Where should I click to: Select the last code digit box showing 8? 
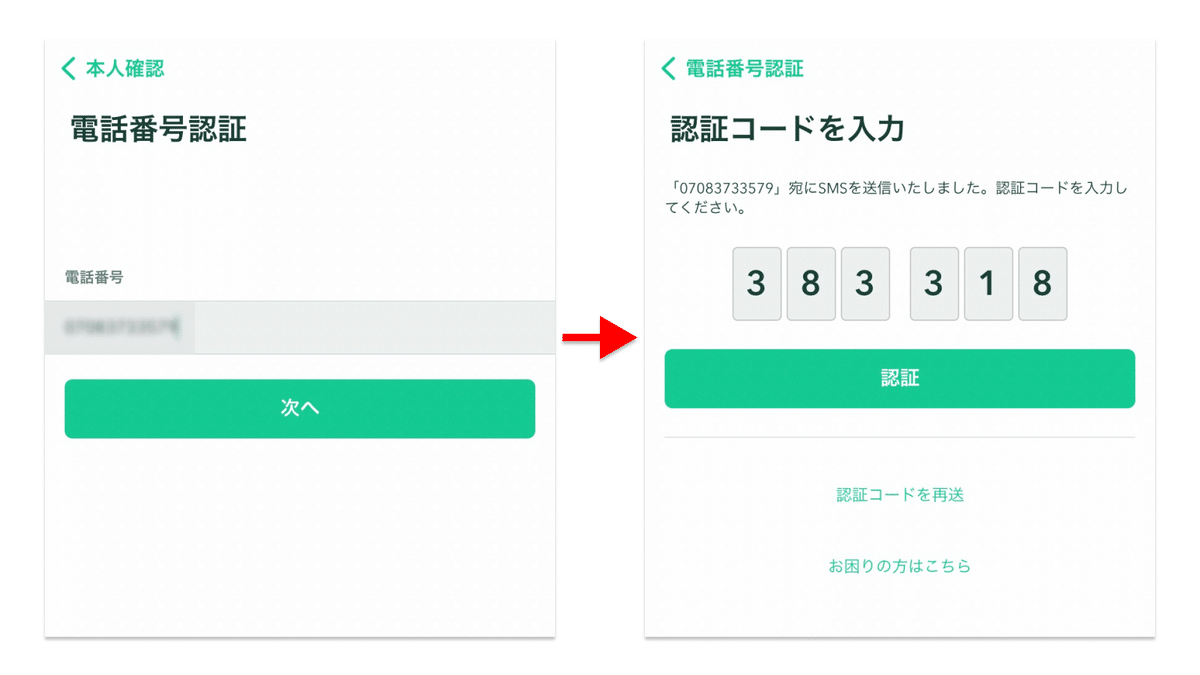1042,283
